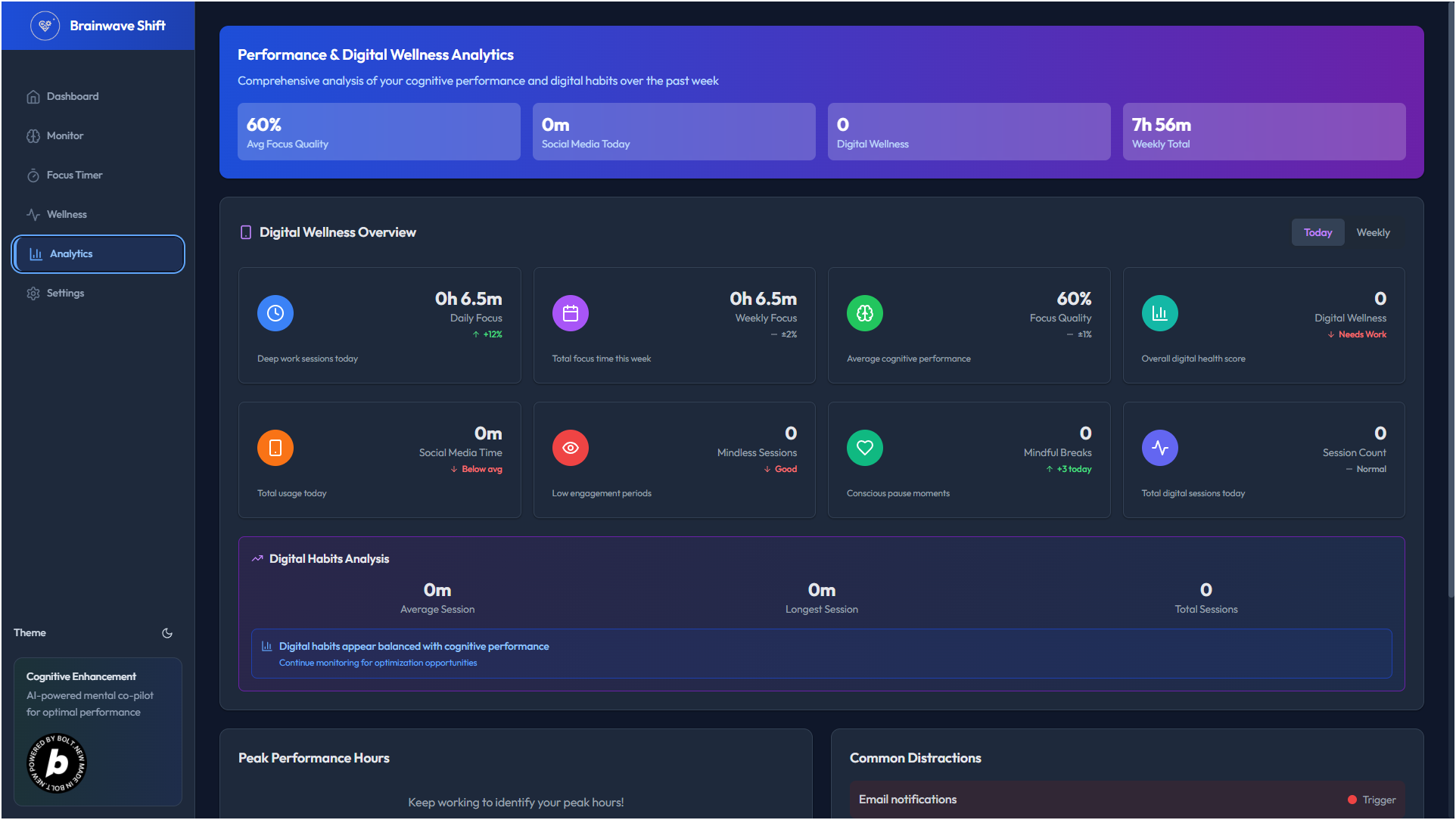Click the green heart Mindful Breaks icon
The height and width of the screenshot is (820, 1456).
[x=865, y=448]
